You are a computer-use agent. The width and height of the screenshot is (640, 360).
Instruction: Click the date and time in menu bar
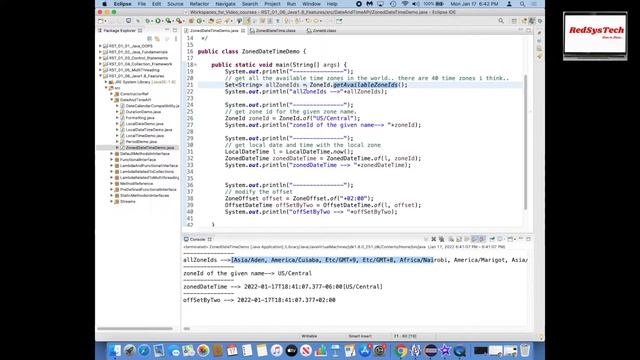pos(474,4)
